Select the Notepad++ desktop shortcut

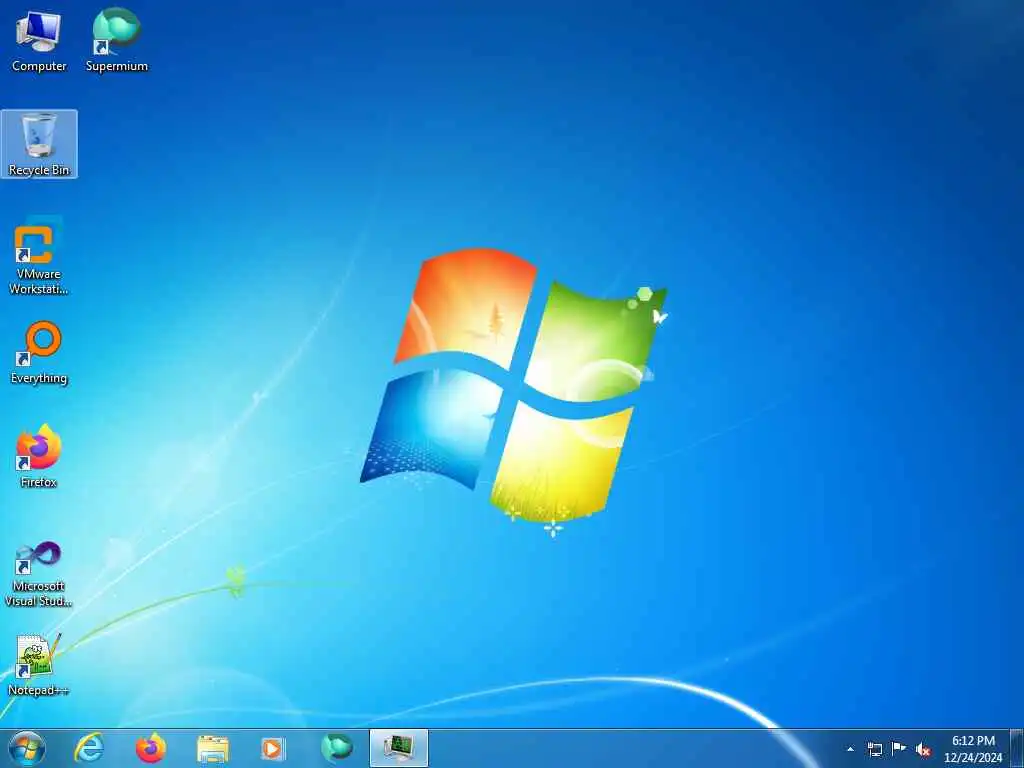tap(39, 665)
